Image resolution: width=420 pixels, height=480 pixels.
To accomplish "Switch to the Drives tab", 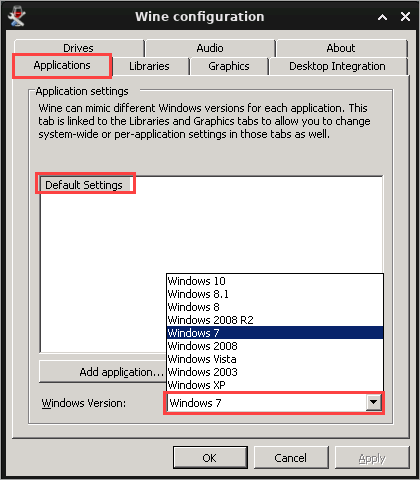I will (79, 48).
